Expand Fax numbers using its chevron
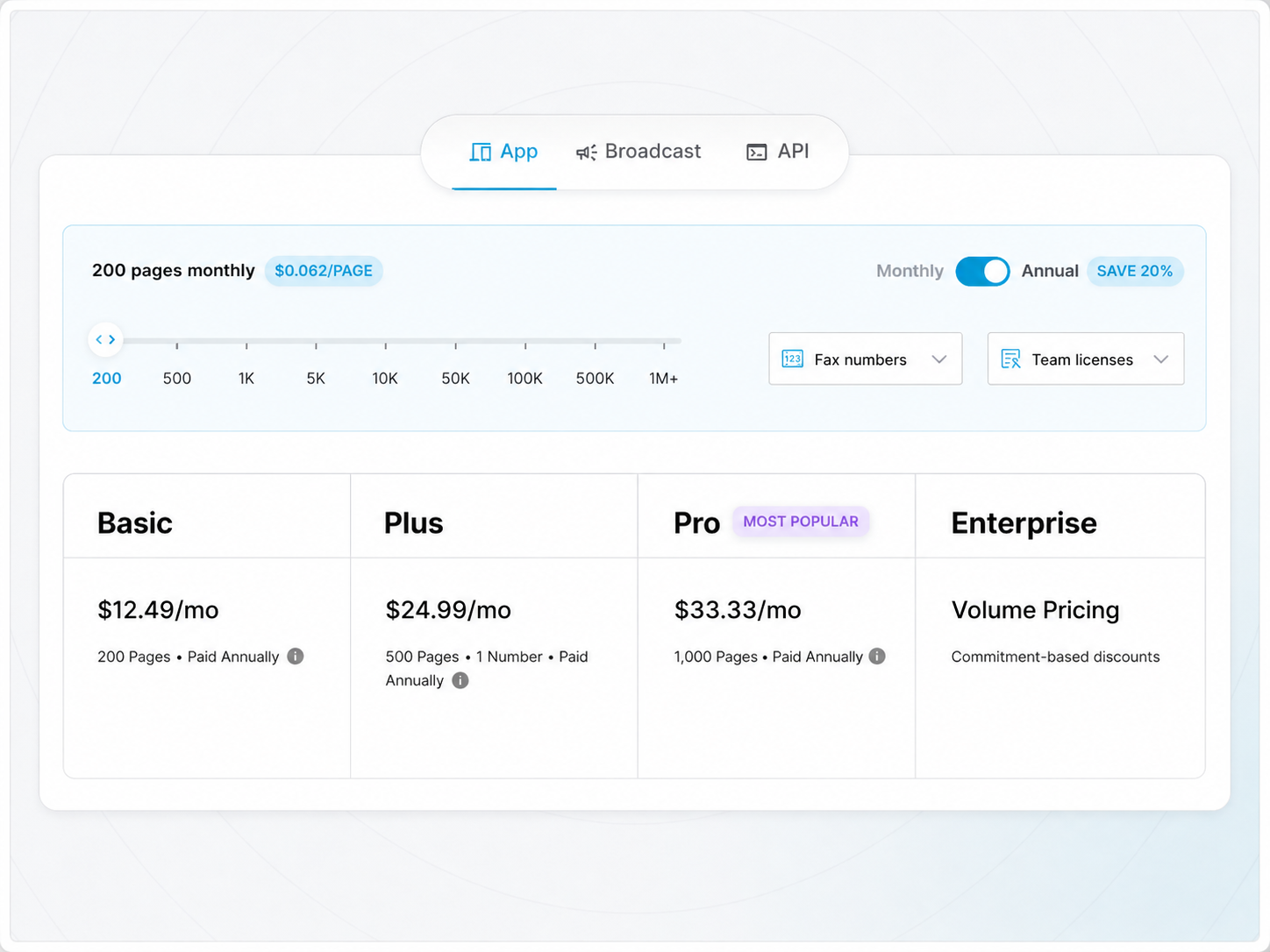 click(x=939, y=359)
